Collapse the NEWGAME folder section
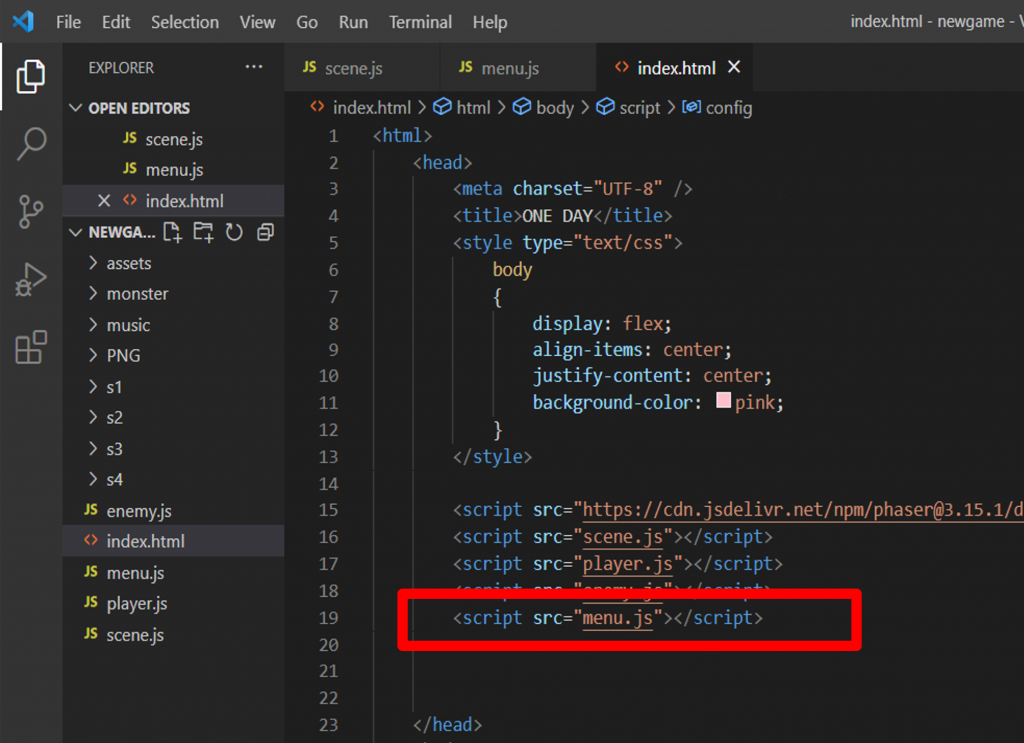The image size is (1024, 743). [76, 232]
